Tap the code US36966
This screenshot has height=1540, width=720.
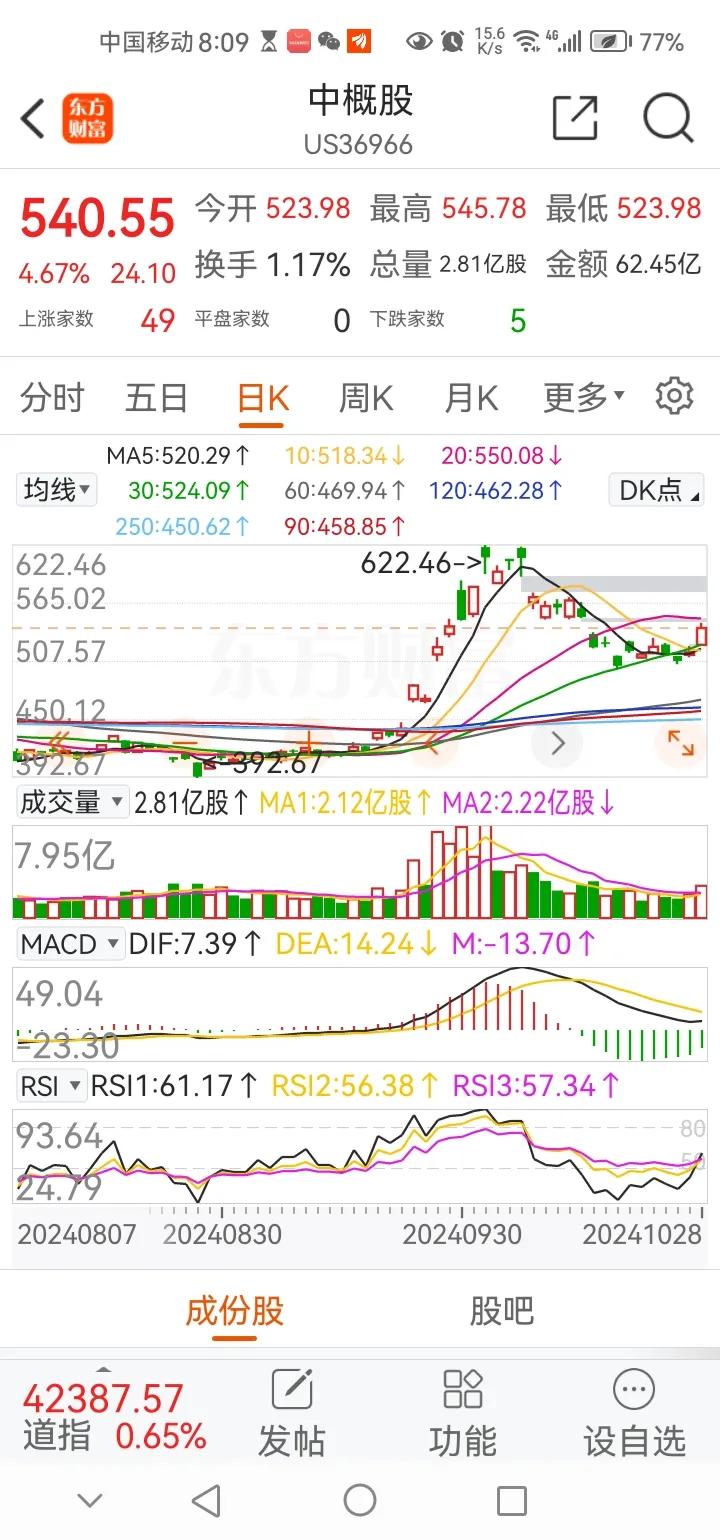(359, 145)
